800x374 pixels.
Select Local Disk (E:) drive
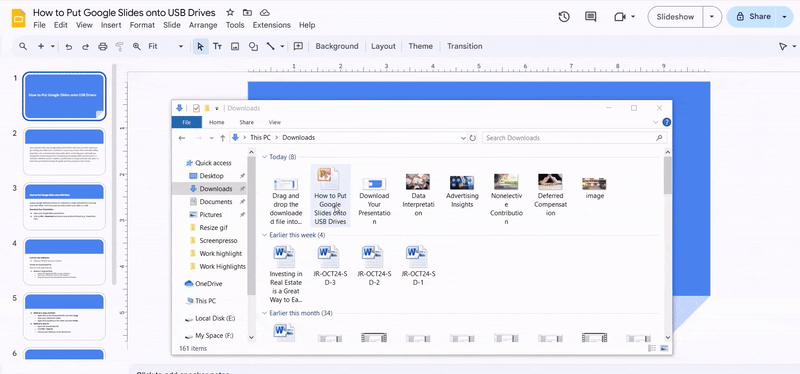[210, 318]
